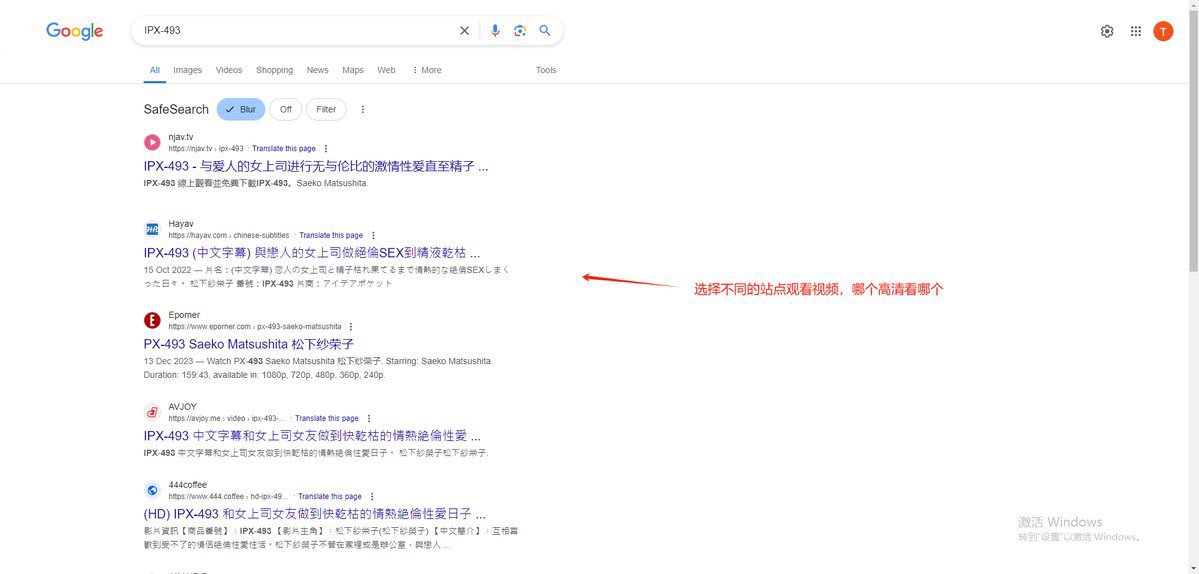Viewport: 1199px width, 574px height.
Task: Click the 444coffee site name text
Action: pos(188,485)
